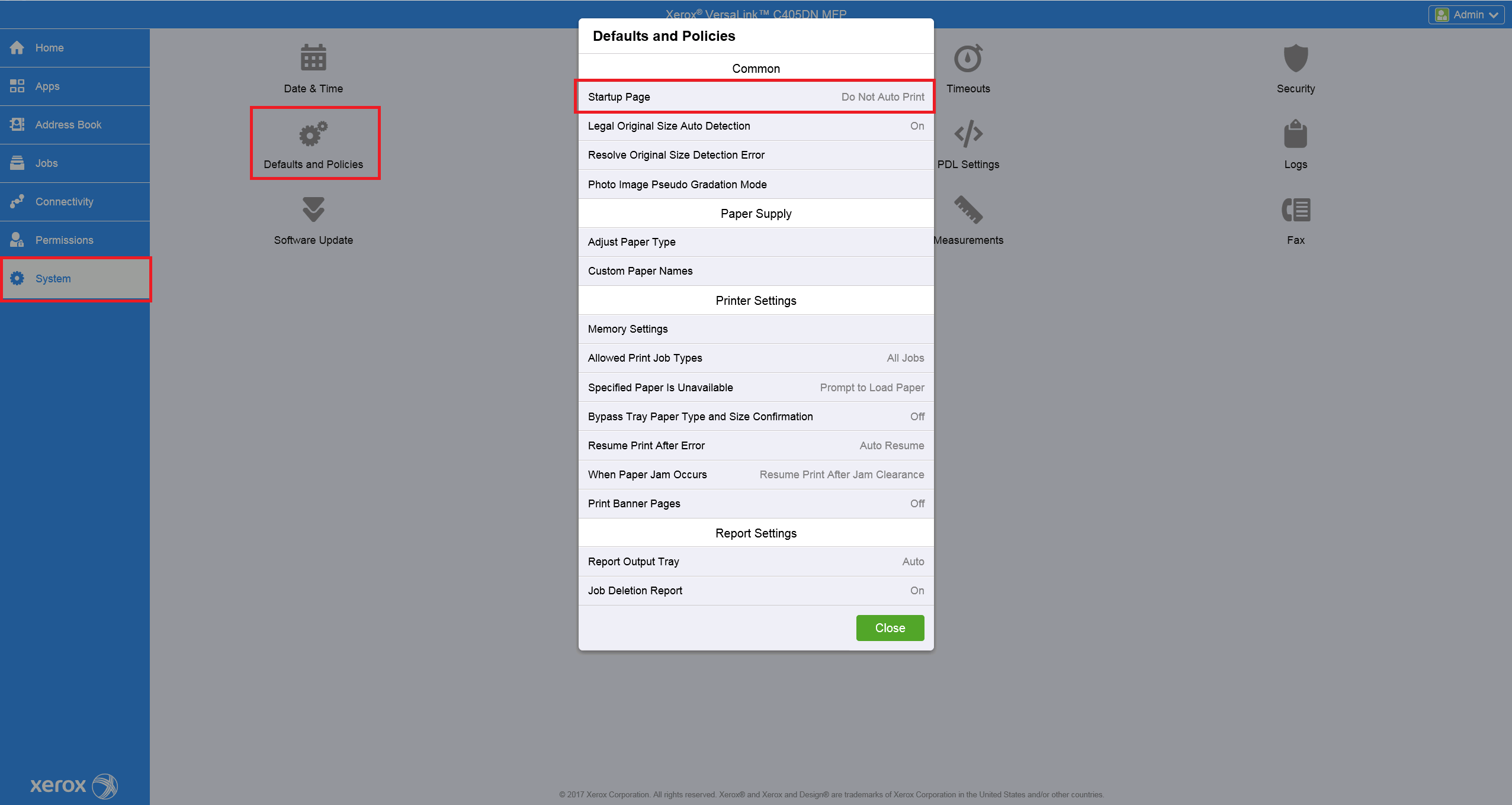Click the Software Update arrow icon

pyautogui.click(x=313, y=210)
